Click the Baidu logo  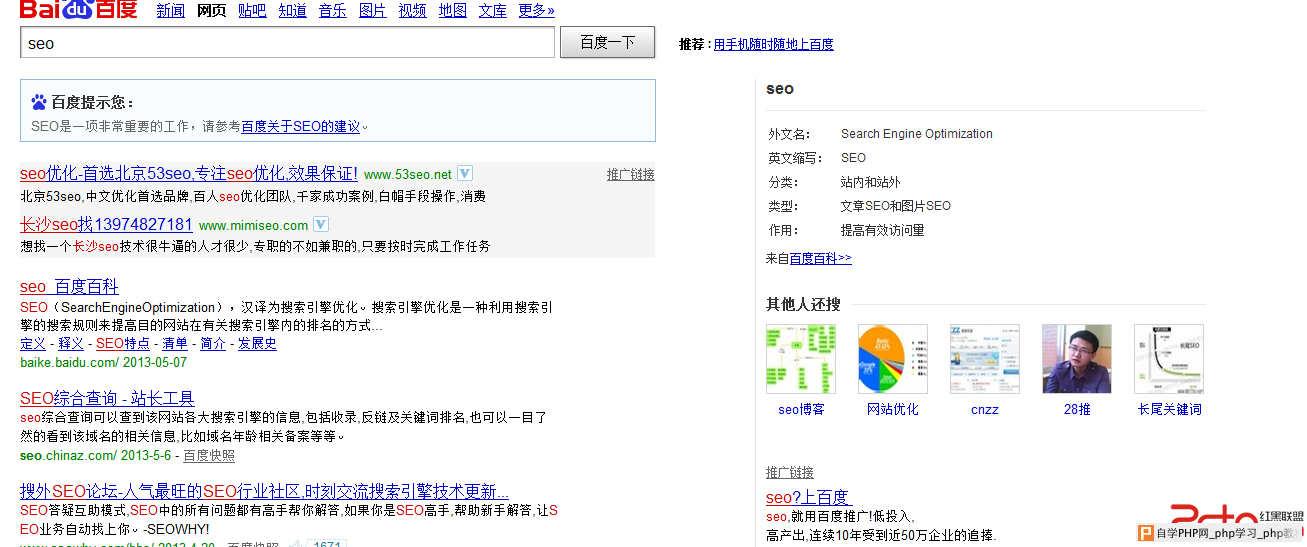click(x=78, y=10)
